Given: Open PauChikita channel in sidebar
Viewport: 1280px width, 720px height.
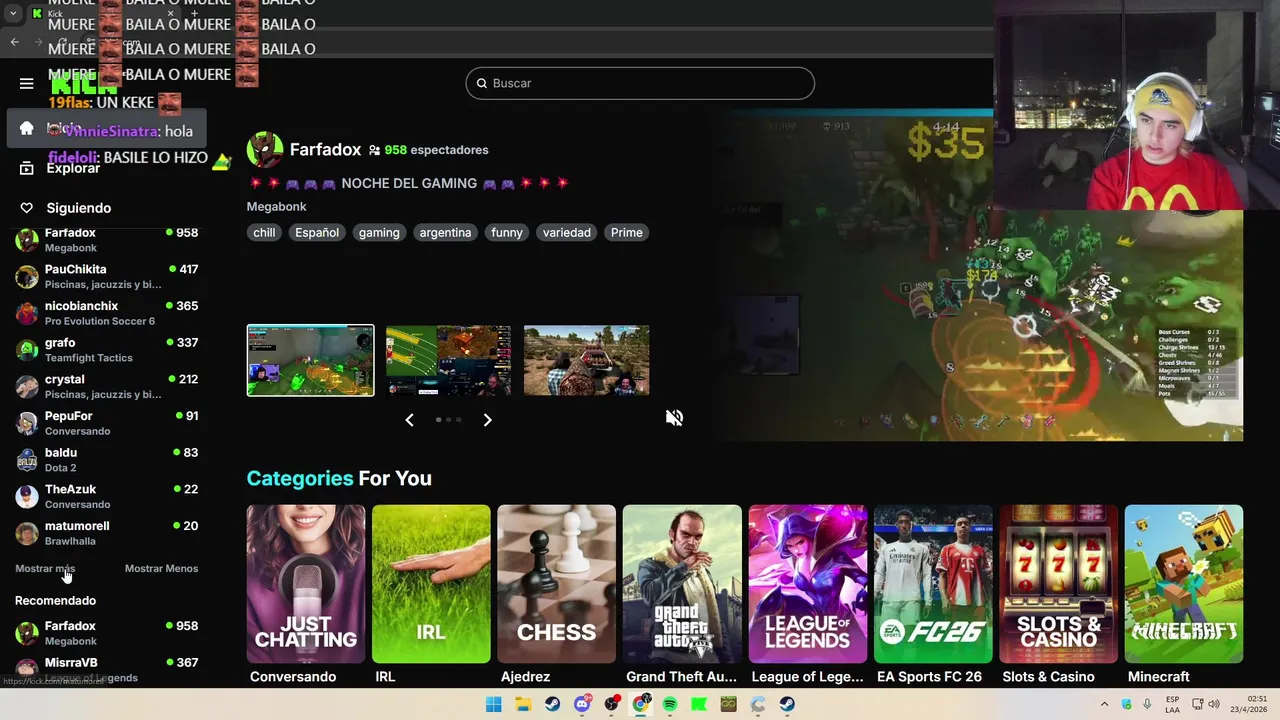Looking at the screenshot, I should [x=107, y=276].
